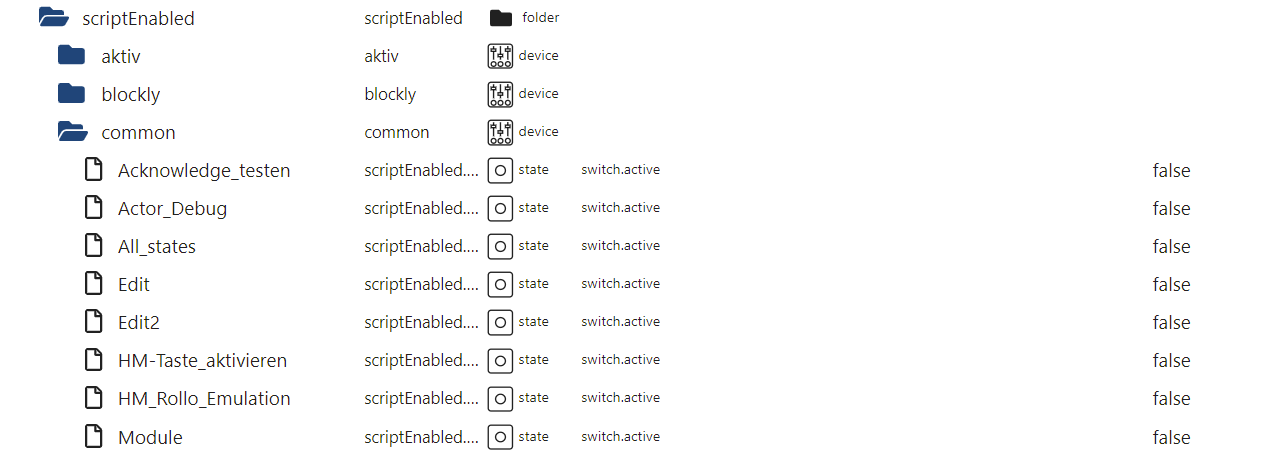The height and width of the screenshot is (455, 1265).
Task: Toggle the false value for the Module row
Action: coord(1171,437)
